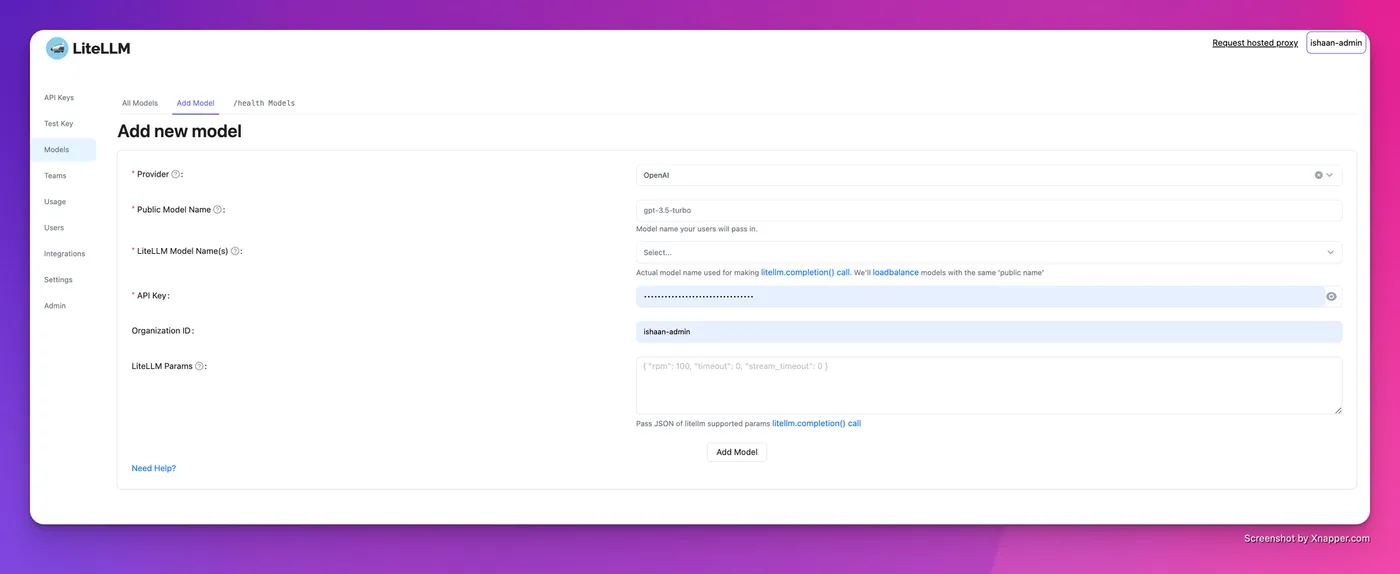Focus the API Key password field
The image size is (1400, 574).
(980, 296)
